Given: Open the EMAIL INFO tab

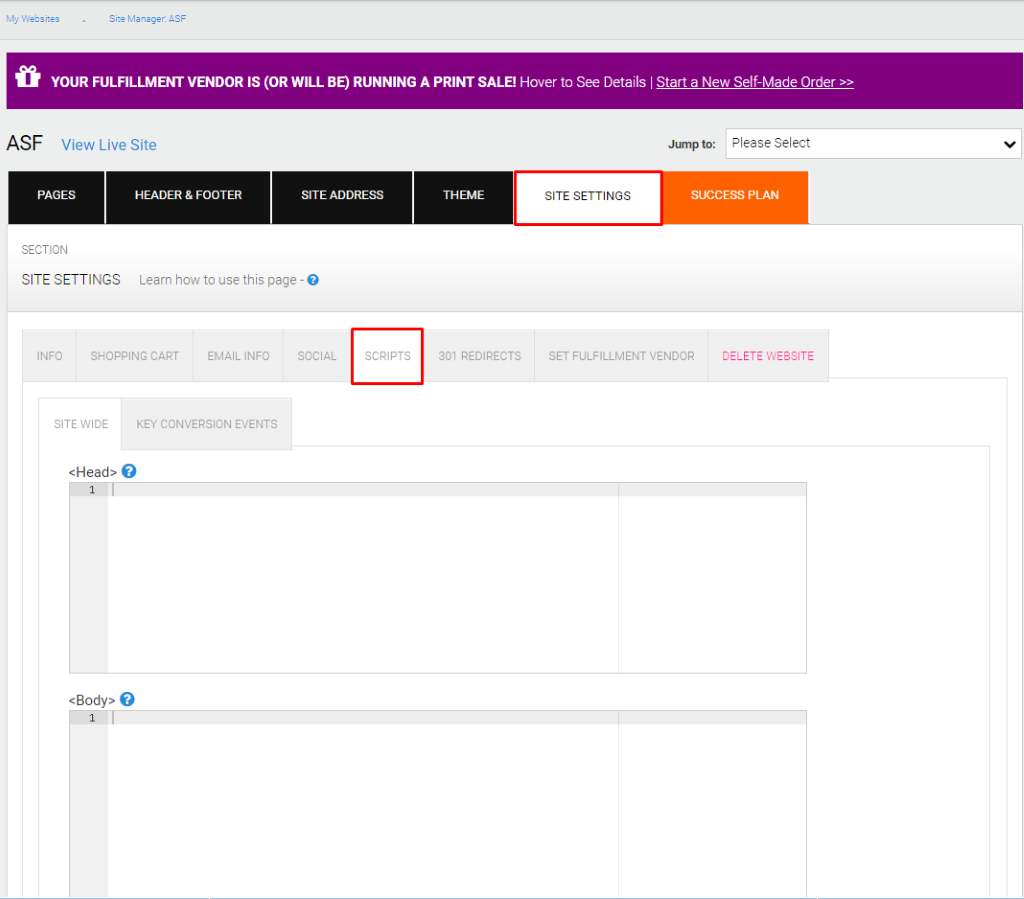Looking at the screenshot, I should (238, 355).
